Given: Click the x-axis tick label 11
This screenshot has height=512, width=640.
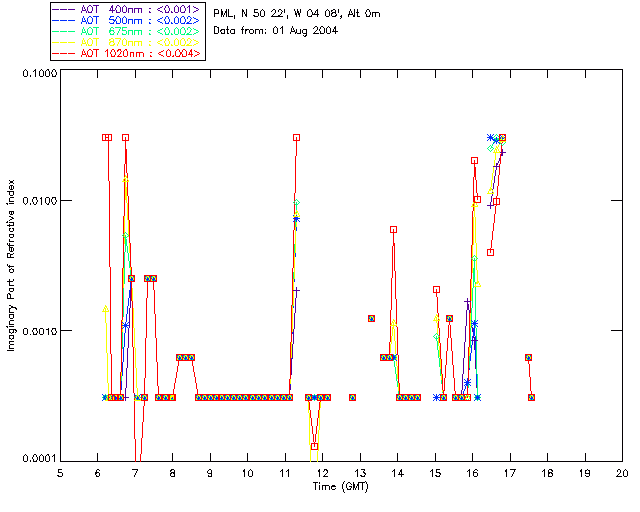Looking at the screenshot, I should (285, 473).
